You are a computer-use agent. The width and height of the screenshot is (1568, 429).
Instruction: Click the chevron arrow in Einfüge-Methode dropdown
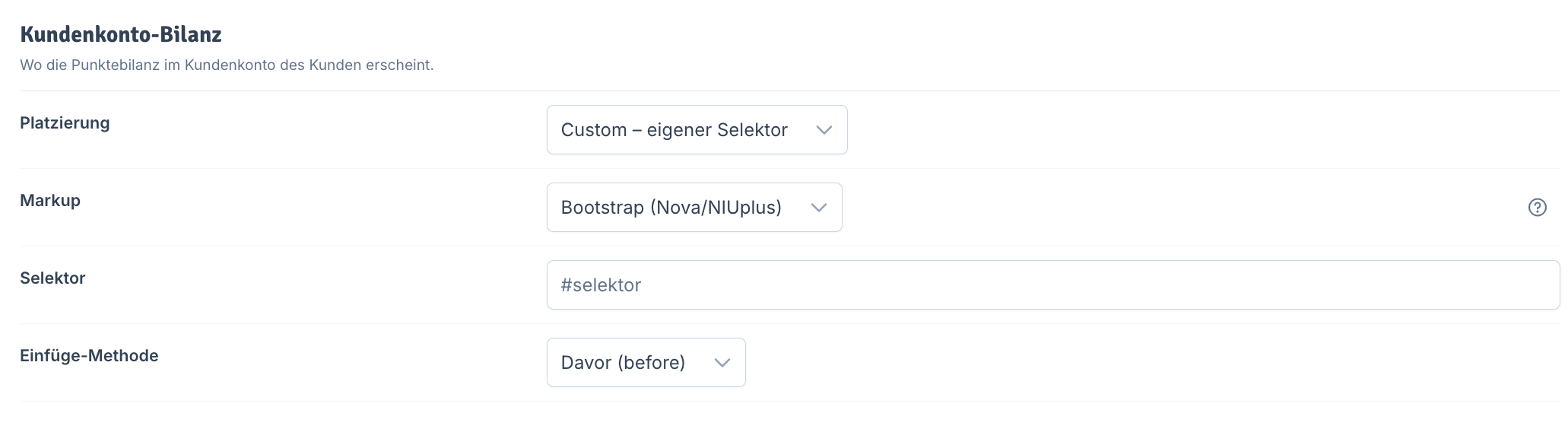722,363
